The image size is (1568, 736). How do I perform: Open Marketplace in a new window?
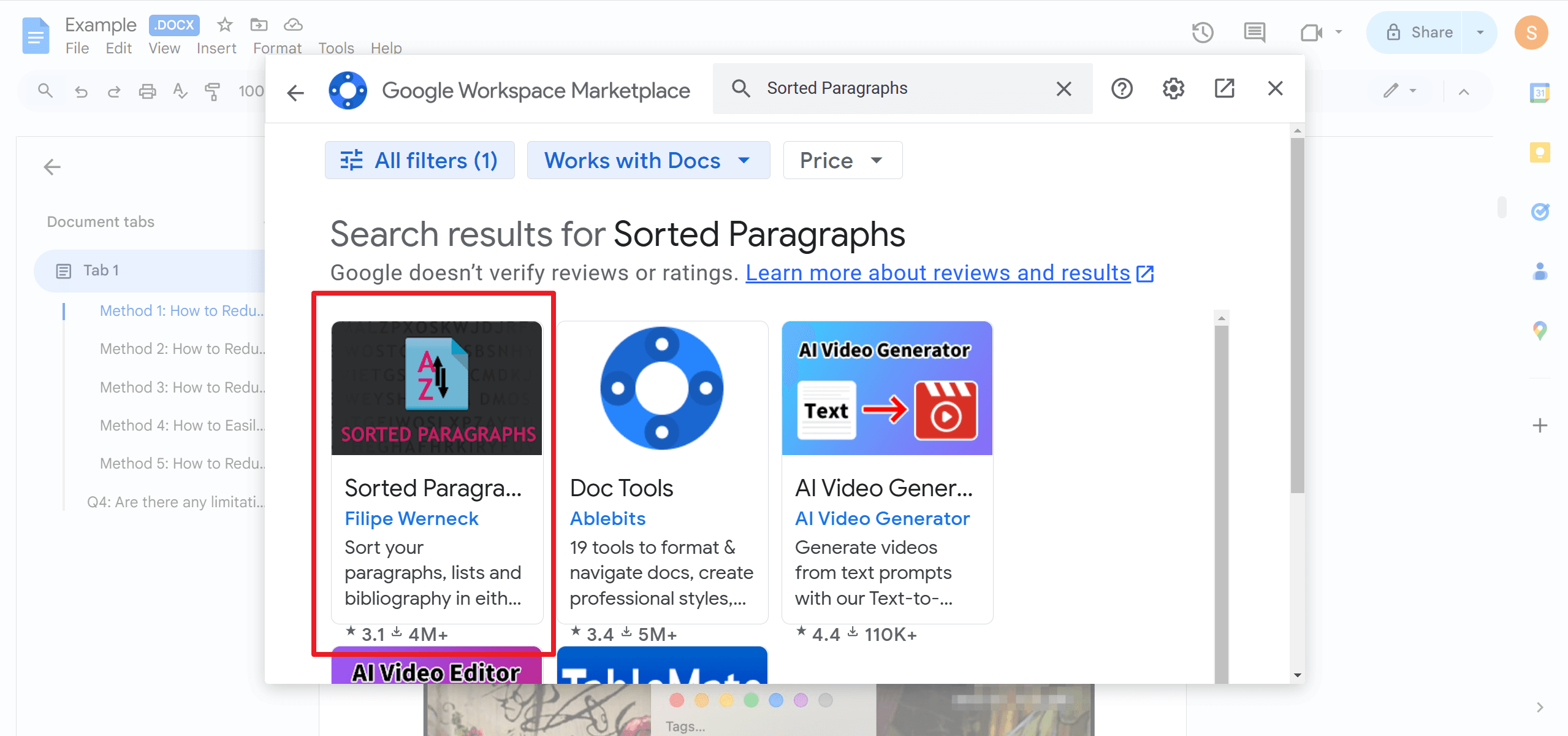[1224, 89]
